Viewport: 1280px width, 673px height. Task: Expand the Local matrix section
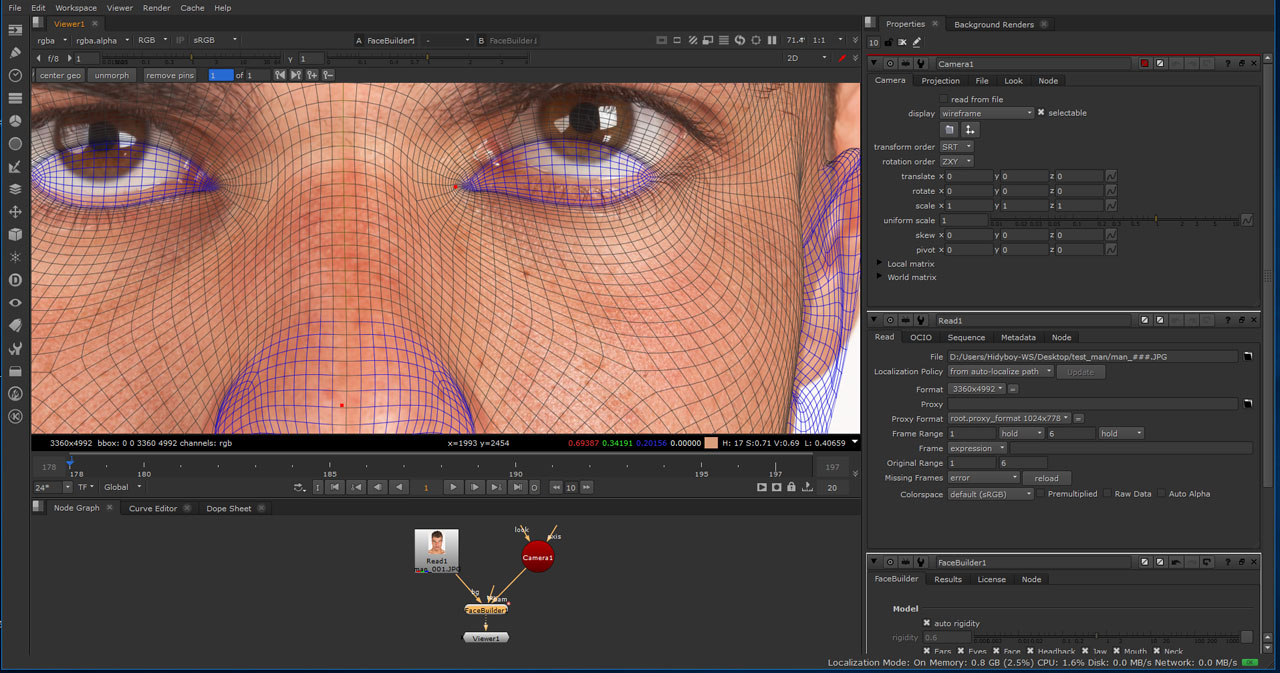pyautogui.click(x=880, y=263)
